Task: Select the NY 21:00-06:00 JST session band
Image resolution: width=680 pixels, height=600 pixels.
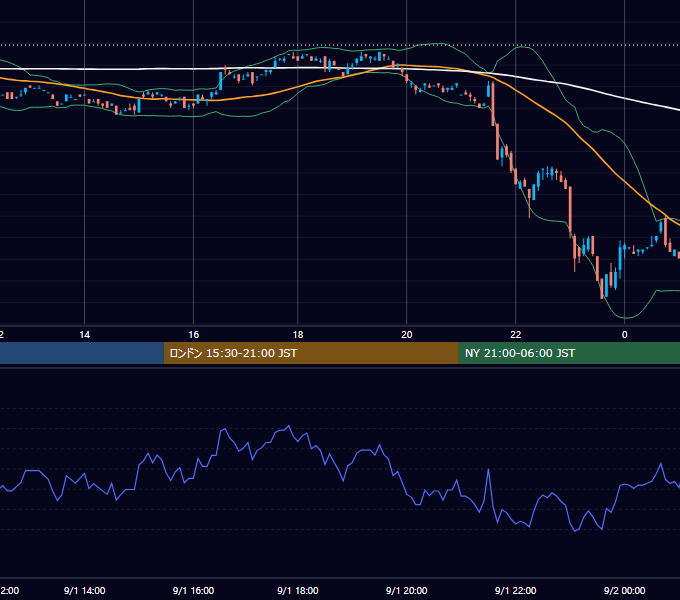Action: pos(569,353)
